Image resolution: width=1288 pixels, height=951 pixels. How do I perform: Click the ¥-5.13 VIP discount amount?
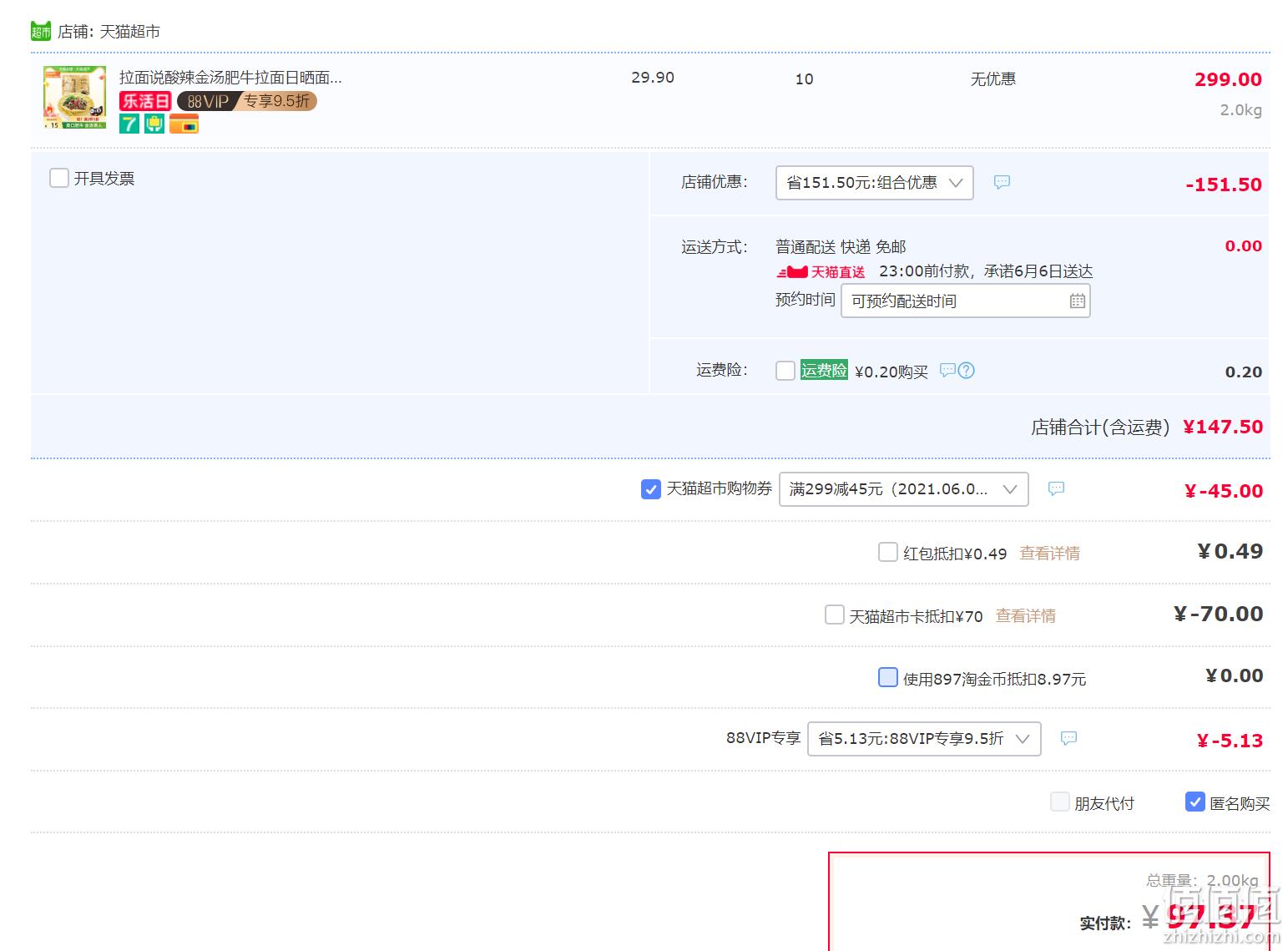tap(1230, 741)
